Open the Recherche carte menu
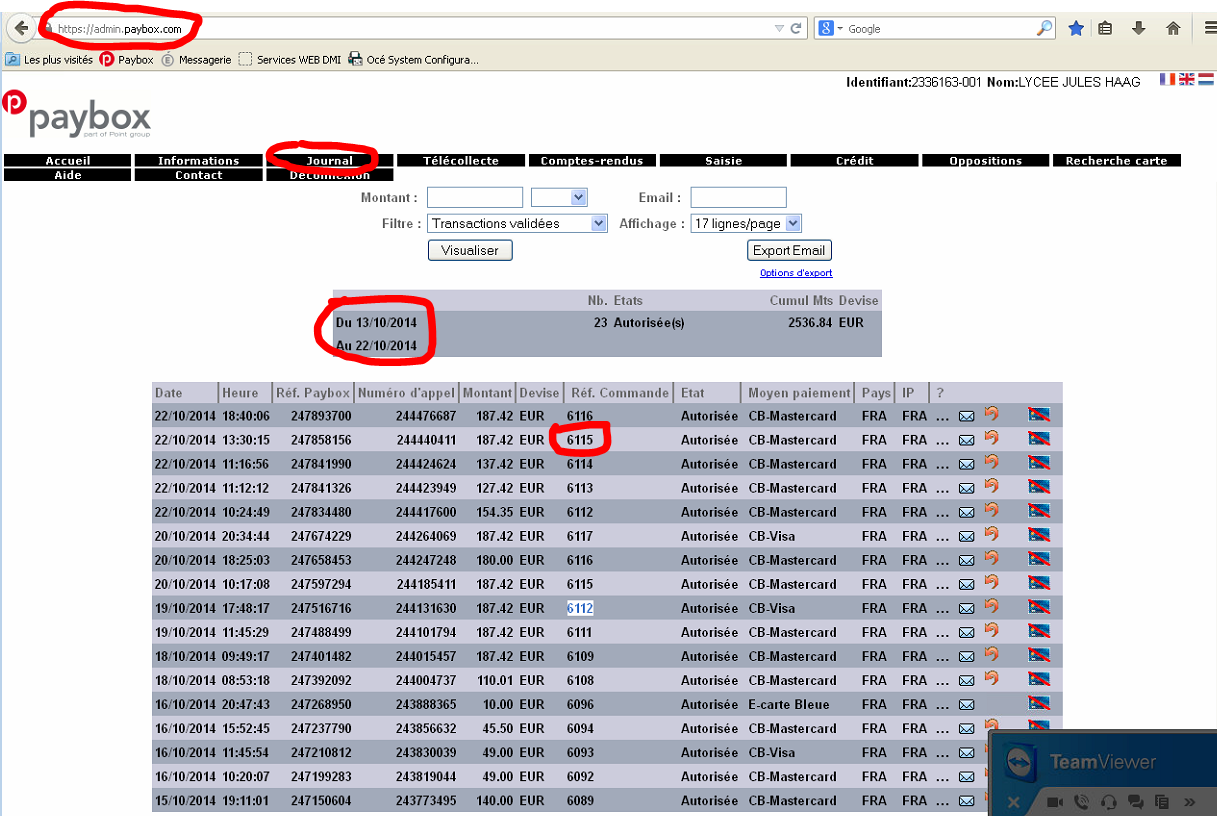Image resolution: width=1217 pixels, height=816 pixels. point(1117,161)
